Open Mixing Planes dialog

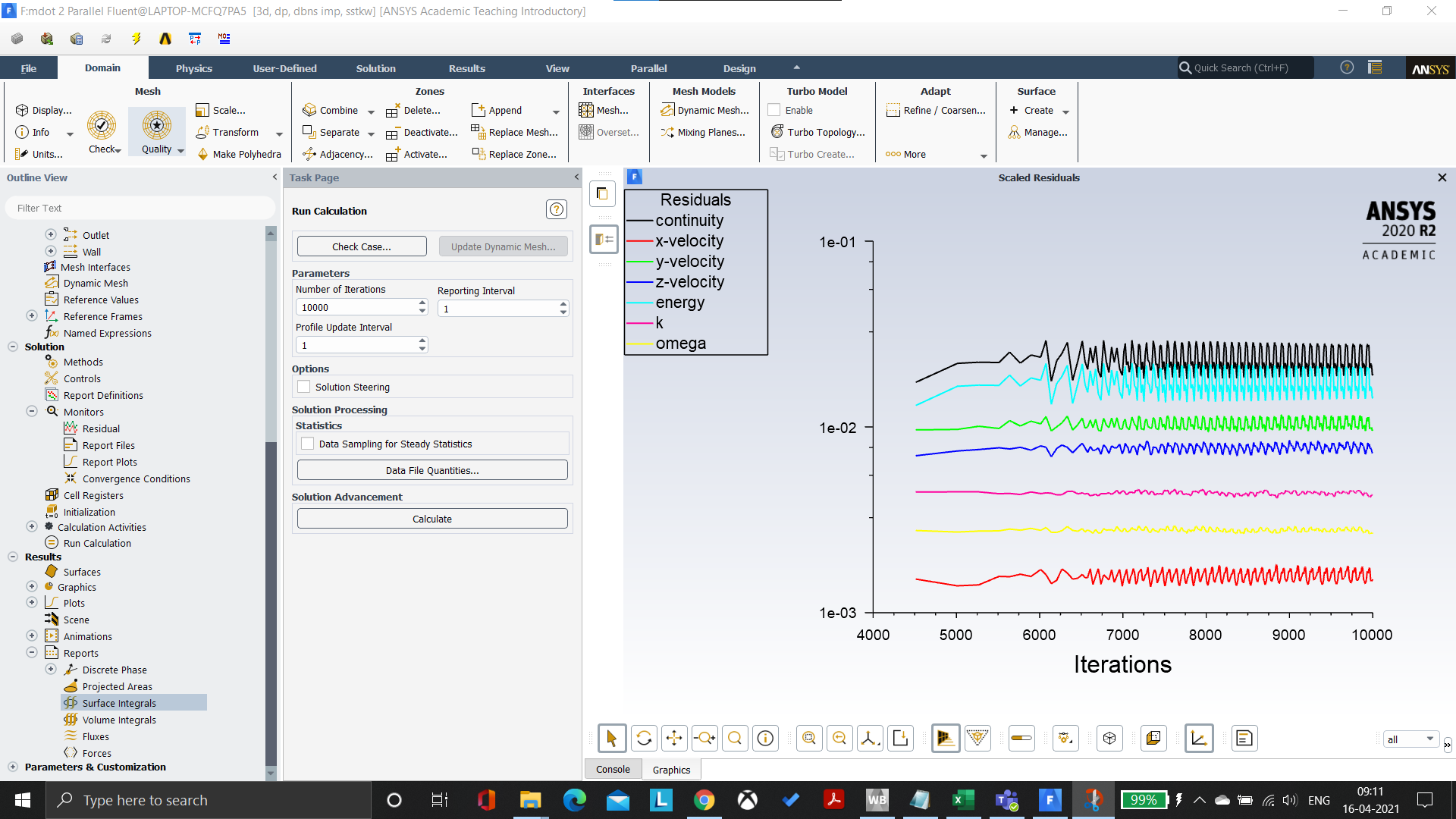coord(703,132)
